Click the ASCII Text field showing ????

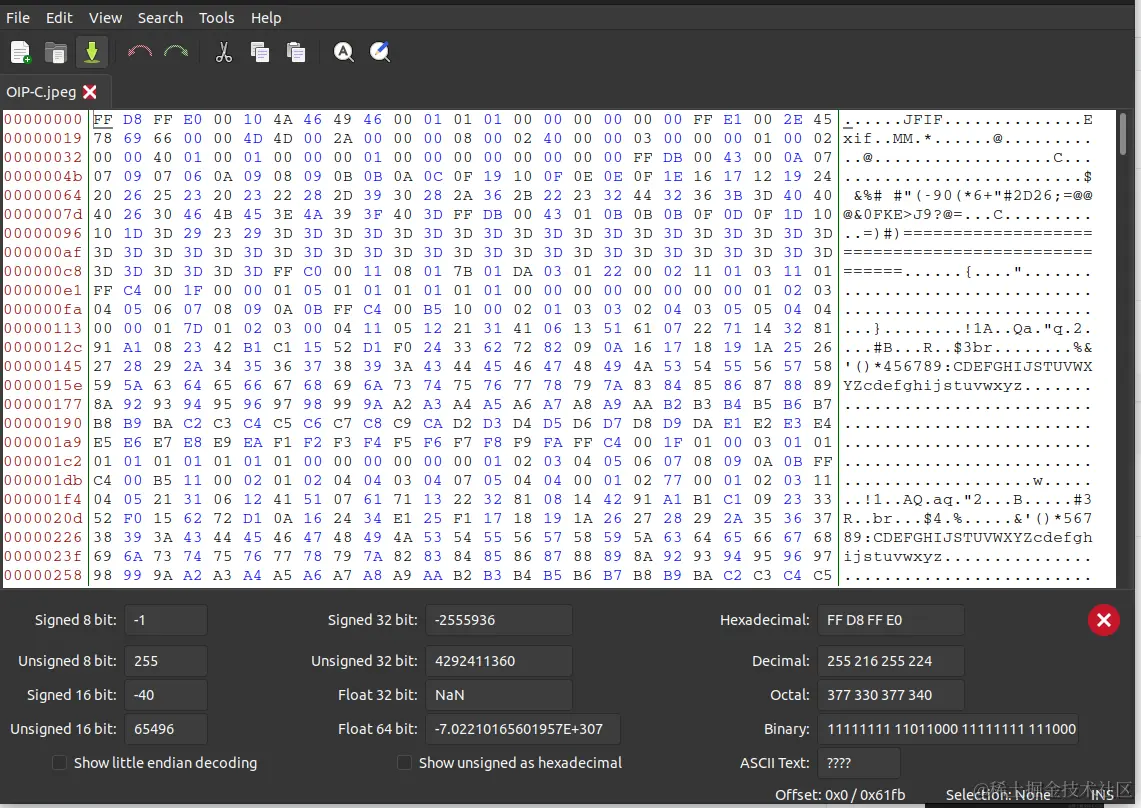click(x=859, y=763)
